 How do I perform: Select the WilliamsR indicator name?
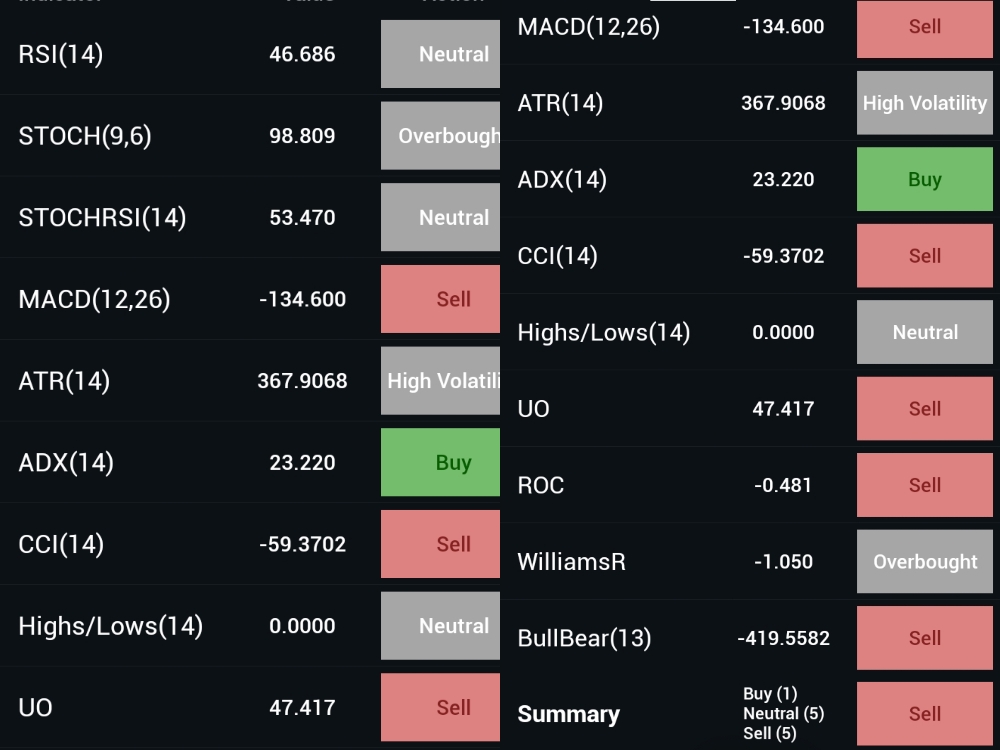tap(571, 562)
